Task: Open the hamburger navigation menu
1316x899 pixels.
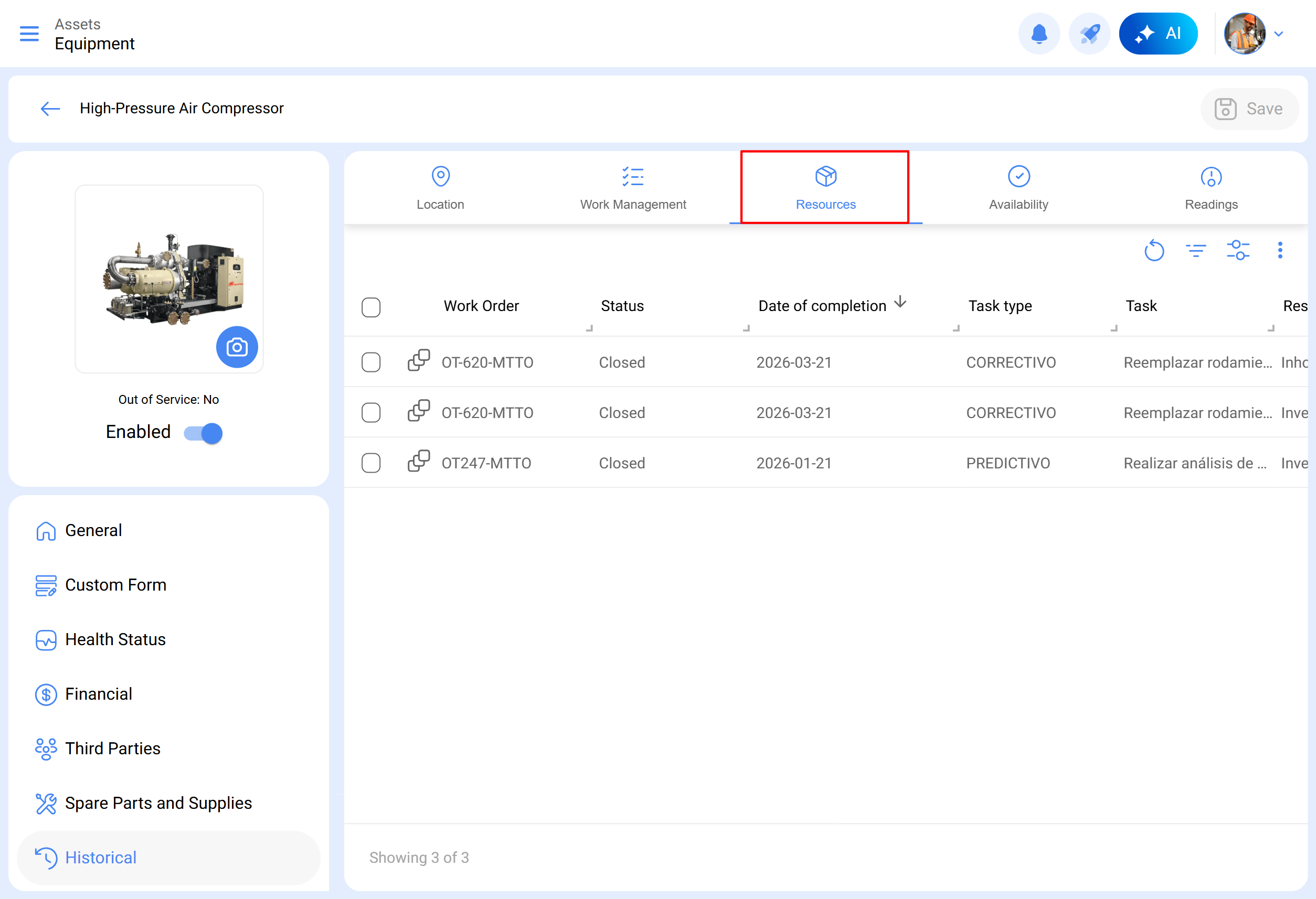Action: coord(29,34)
